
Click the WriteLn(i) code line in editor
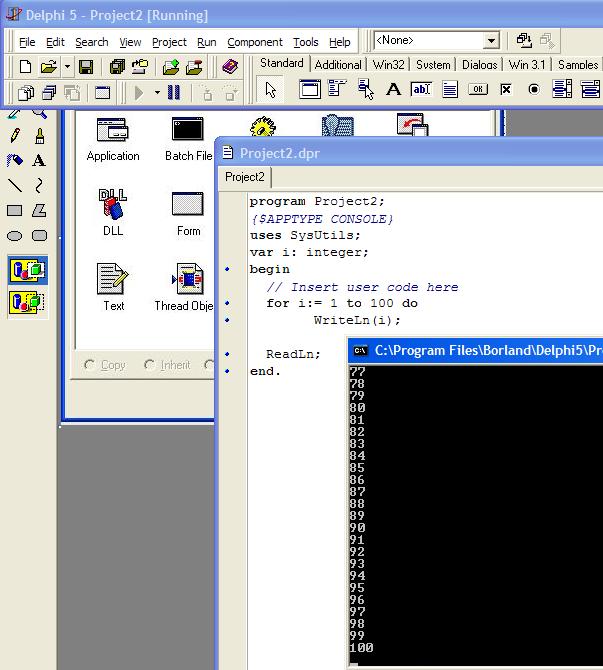point(356,320)
